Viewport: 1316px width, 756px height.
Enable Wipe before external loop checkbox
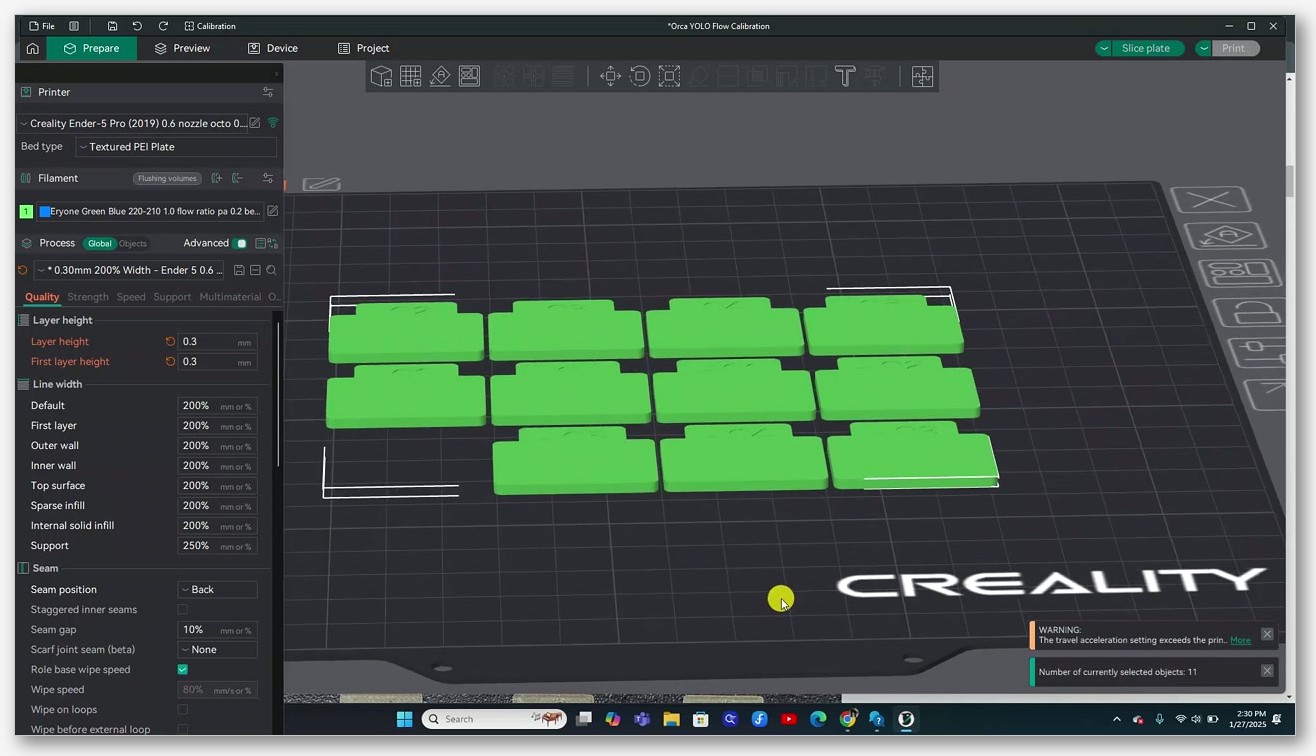coord(182,729)
